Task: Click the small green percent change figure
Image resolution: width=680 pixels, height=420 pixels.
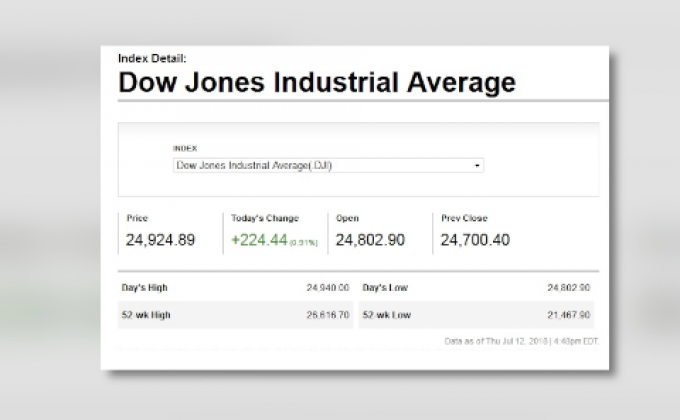Action: (x=304, y=243)
